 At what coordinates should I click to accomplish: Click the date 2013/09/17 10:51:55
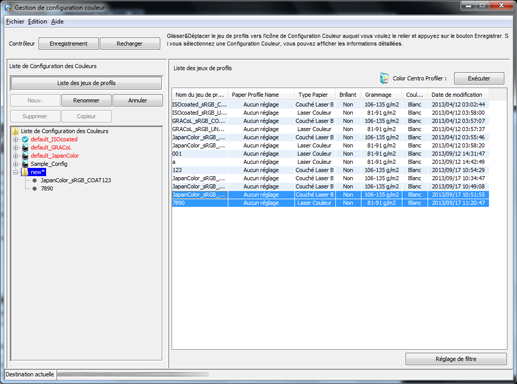point(458,195)
